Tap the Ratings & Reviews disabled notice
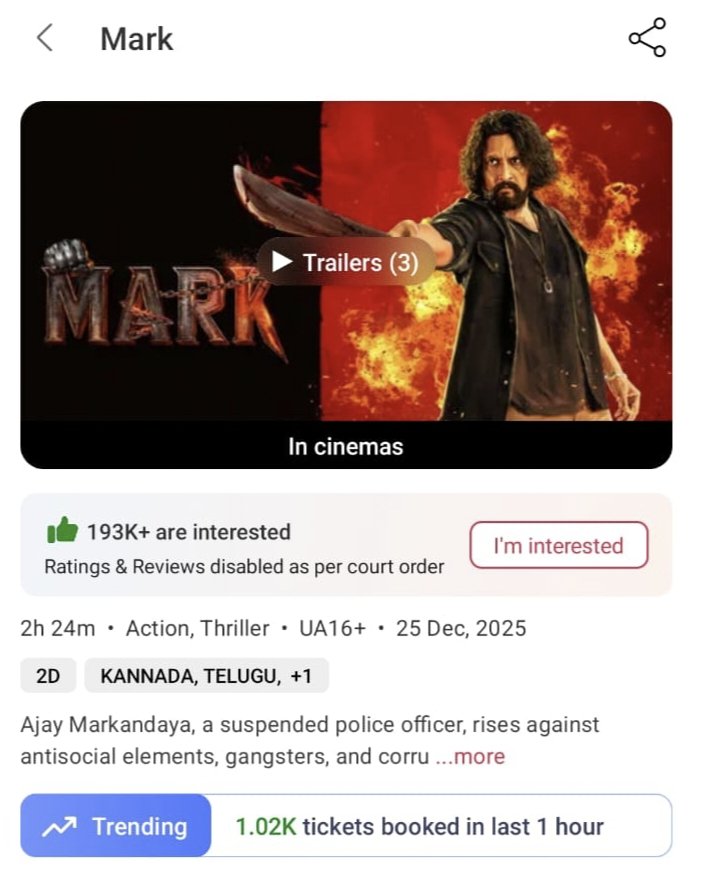This screenshot has width=704, height=872. pos(244,567)
